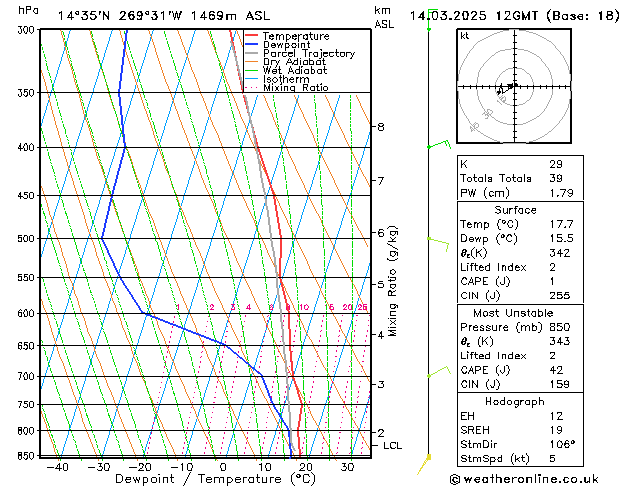Click the 700 pressure level label
The image size is (629, 486).
pyautogui.click(x=28, y=376)
